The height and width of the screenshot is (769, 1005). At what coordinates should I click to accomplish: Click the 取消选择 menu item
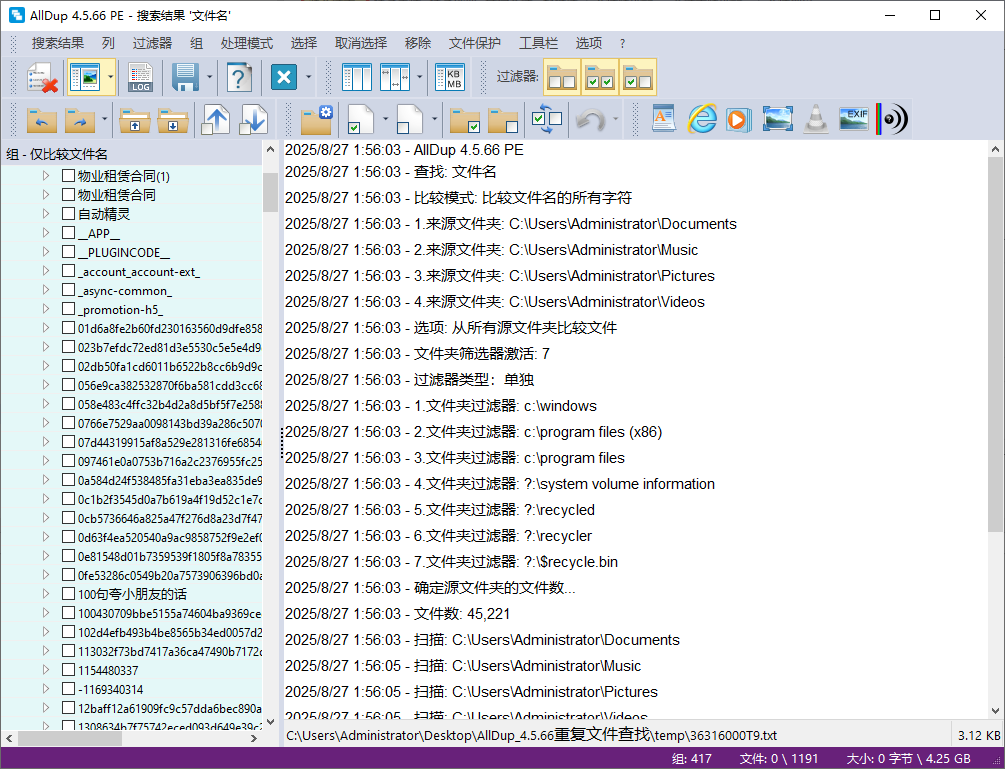(x=361, y=43)
